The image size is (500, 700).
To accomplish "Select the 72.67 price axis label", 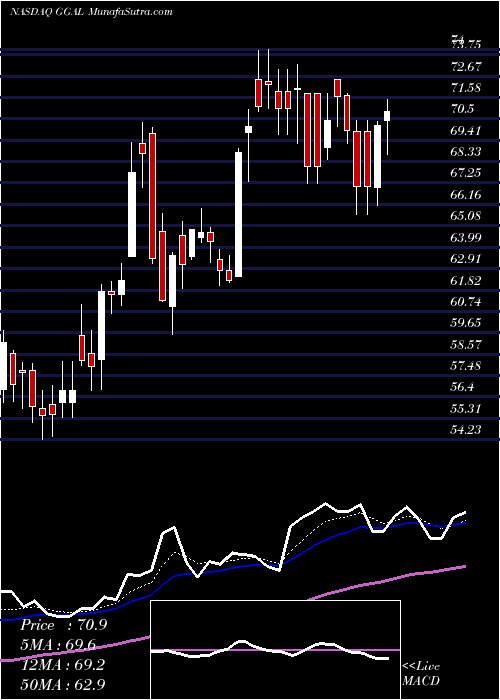I will click(467, 67).
